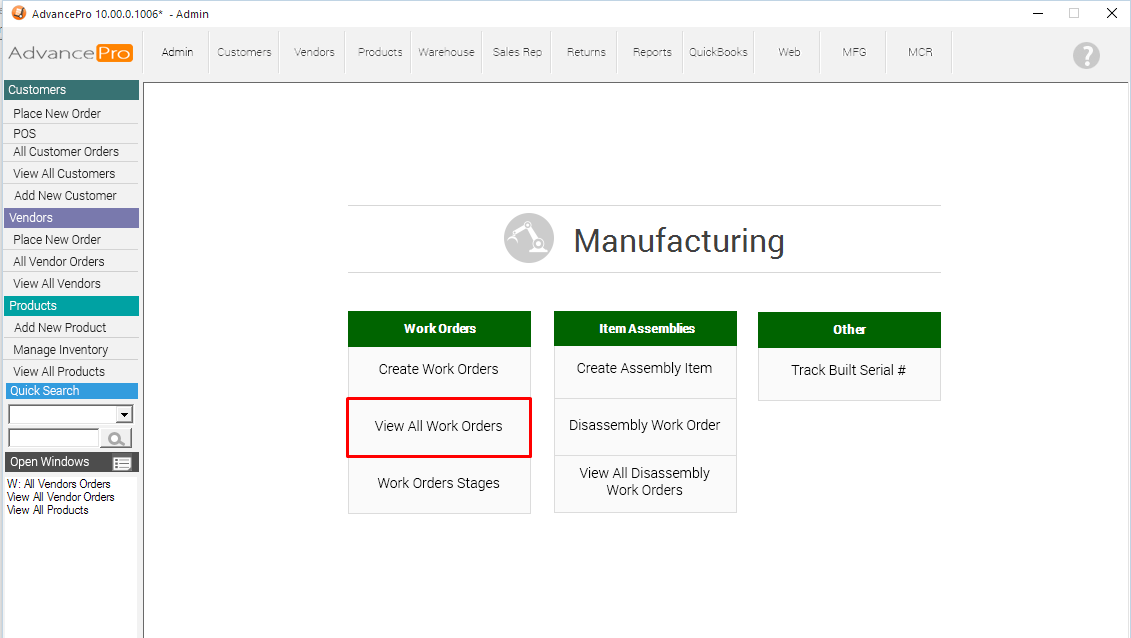The height and width of the screenshot is (638, 1131).
Task: Switch to View All Products open window
Action: 48,510
